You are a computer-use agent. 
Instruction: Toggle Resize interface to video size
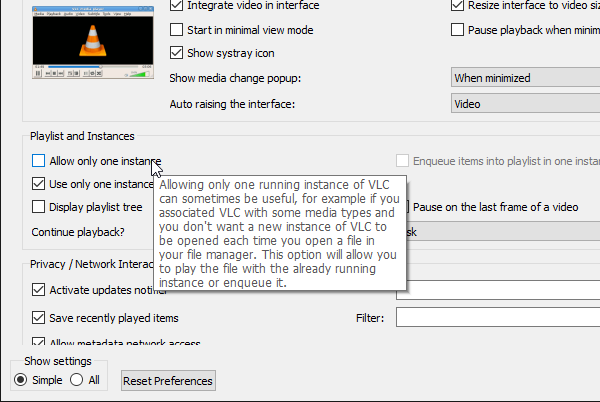coord(457,7)
